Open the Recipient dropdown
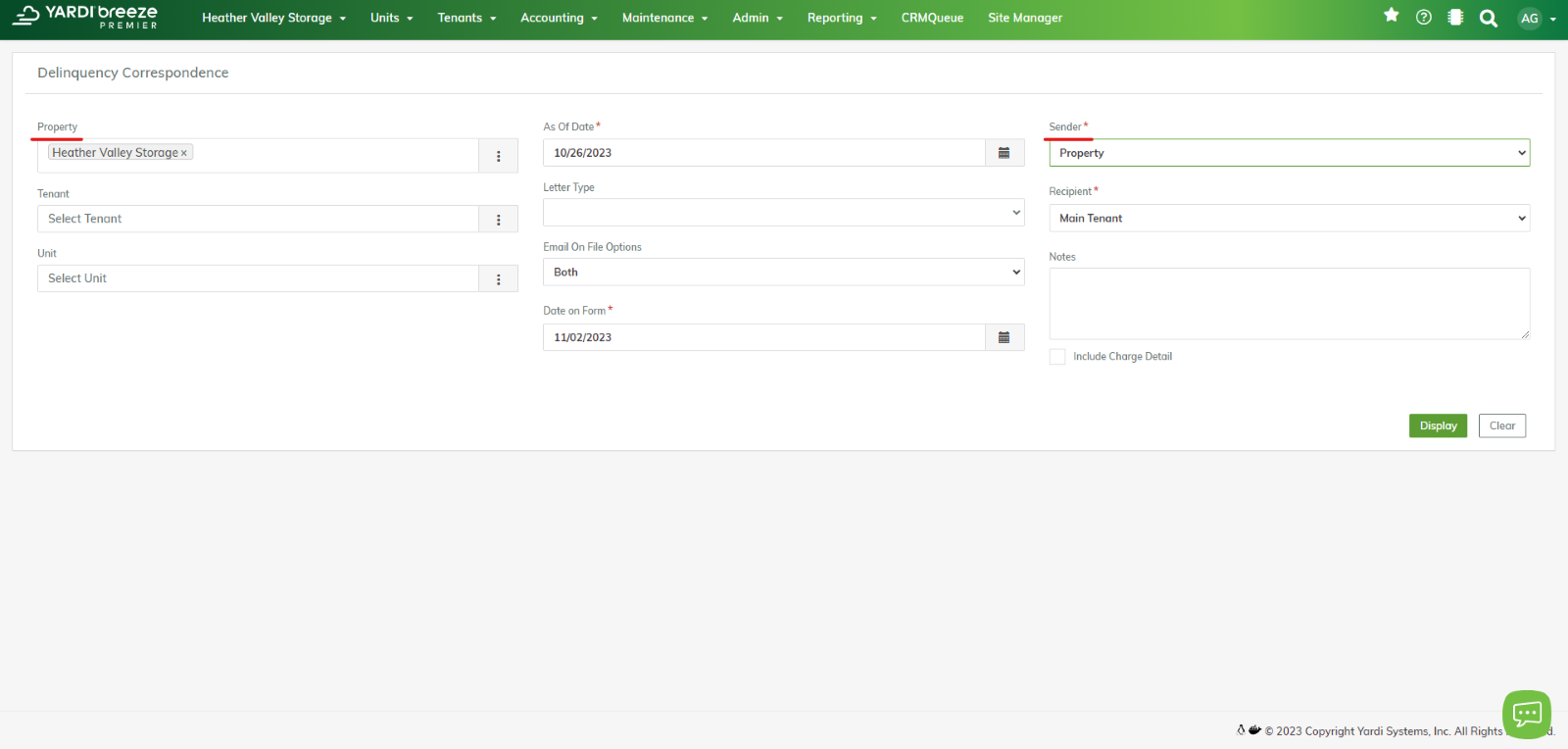Image resolution: width=1568 pixels, height=749 pixels. [x=1289, y=219]
